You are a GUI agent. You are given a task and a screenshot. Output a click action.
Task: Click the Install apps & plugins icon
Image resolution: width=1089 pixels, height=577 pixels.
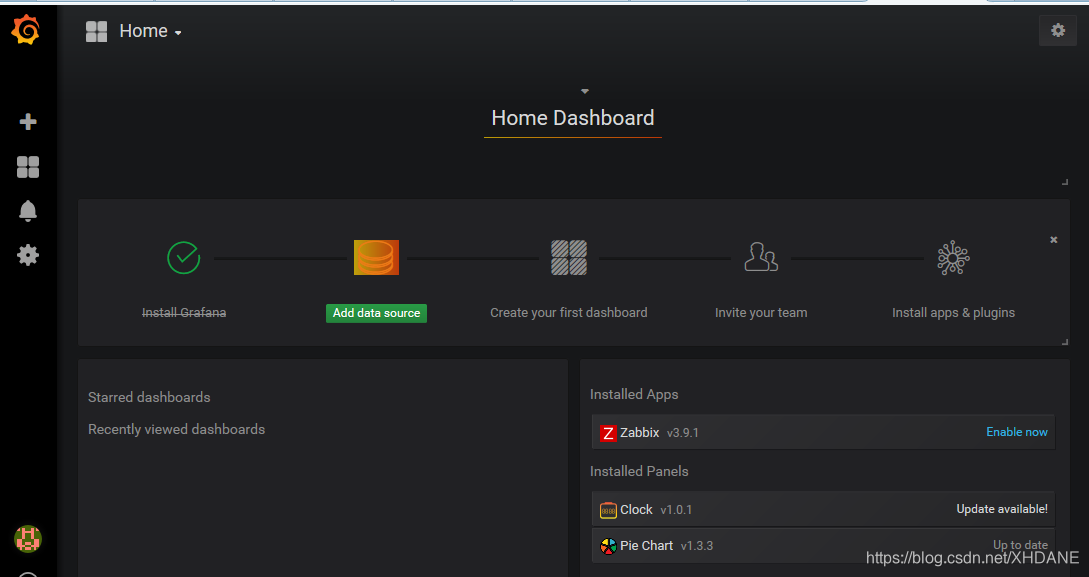tap(954, 258)
